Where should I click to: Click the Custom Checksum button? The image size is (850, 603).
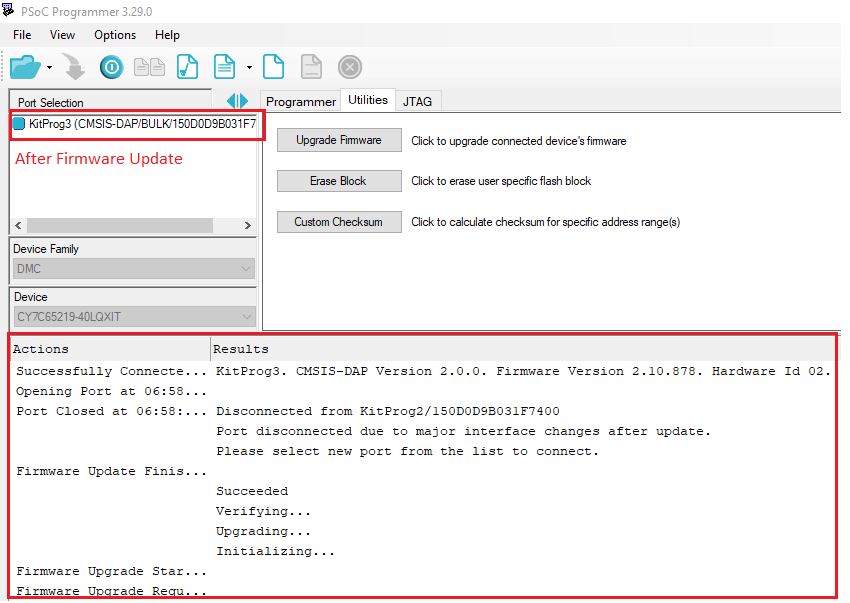pyautogui.click(x=339, y=222)
